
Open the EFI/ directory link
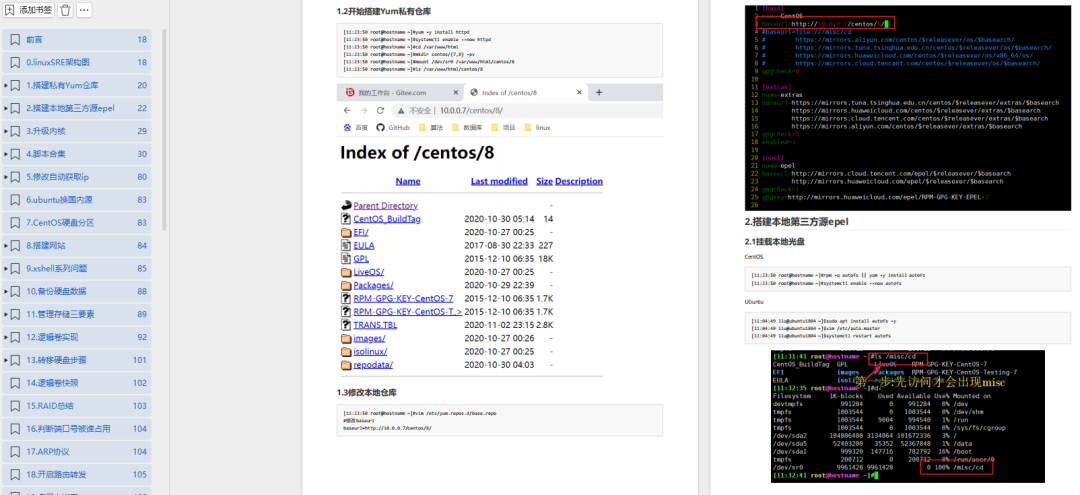pos(361,232)
